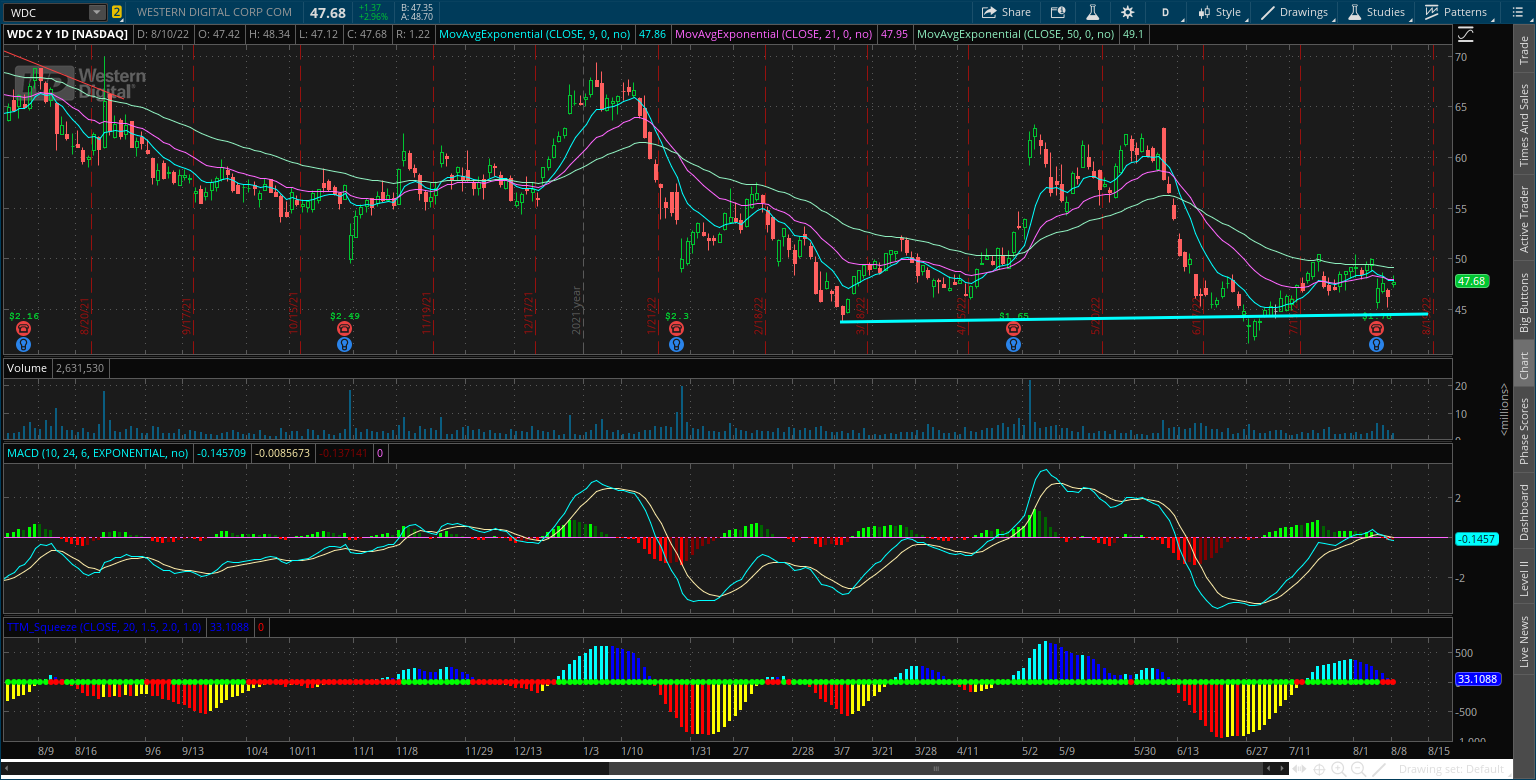Open the WDC symbol dropdown
1536x780 pixels.
pos(95,12)
